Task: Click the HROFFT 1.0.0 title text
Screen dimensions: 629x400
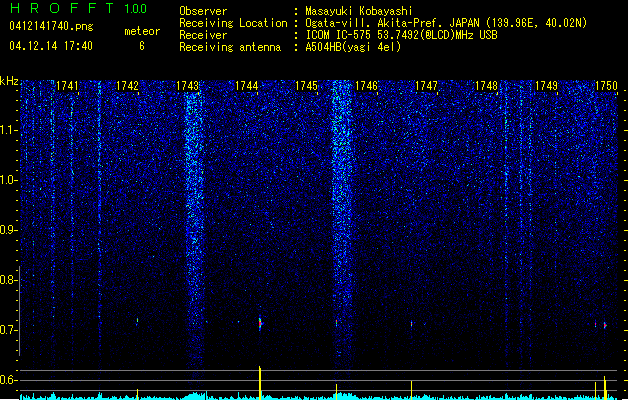Action: (x=79, y=8)
